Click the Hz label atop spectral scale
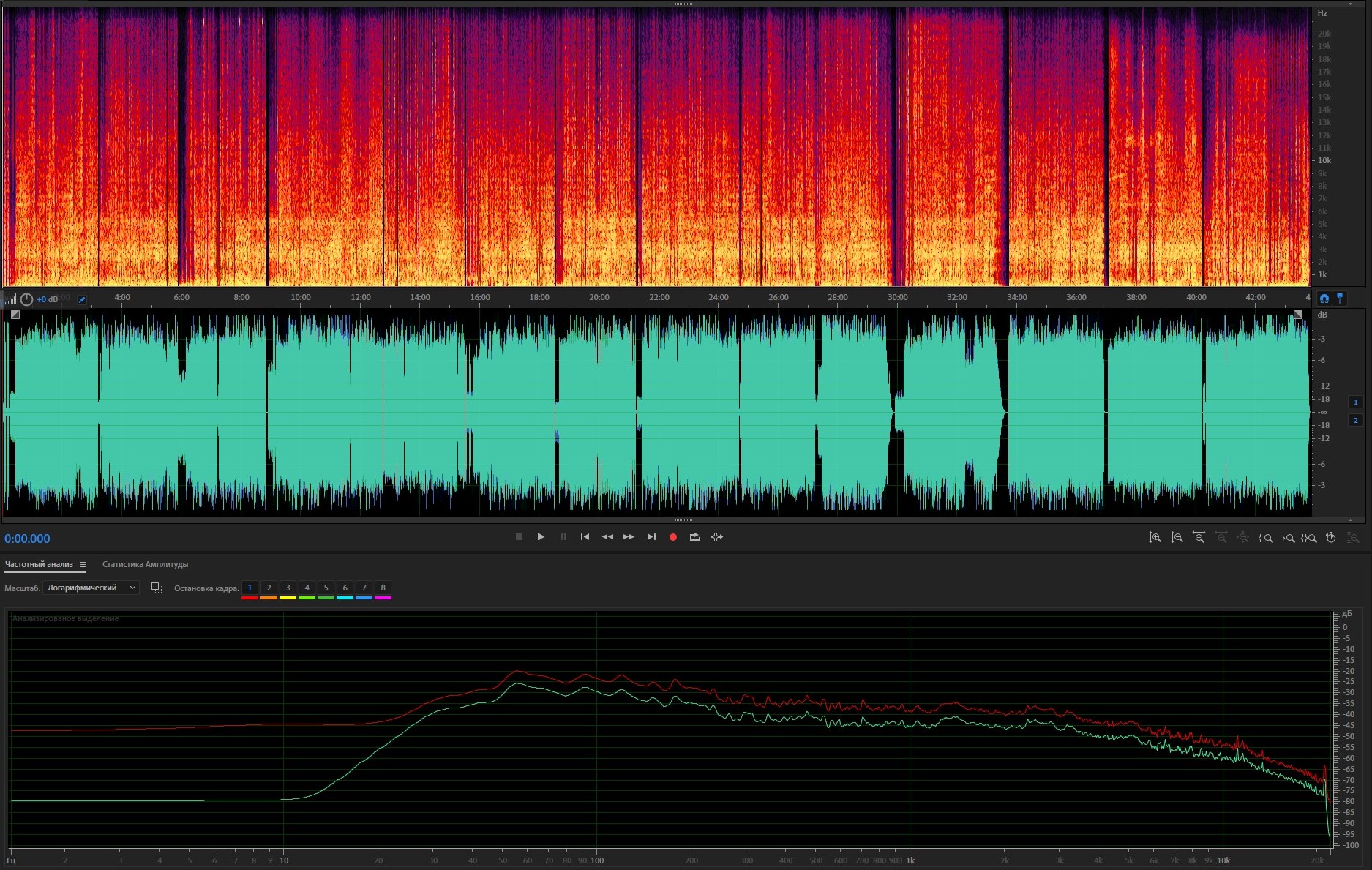 point(1322,13)
